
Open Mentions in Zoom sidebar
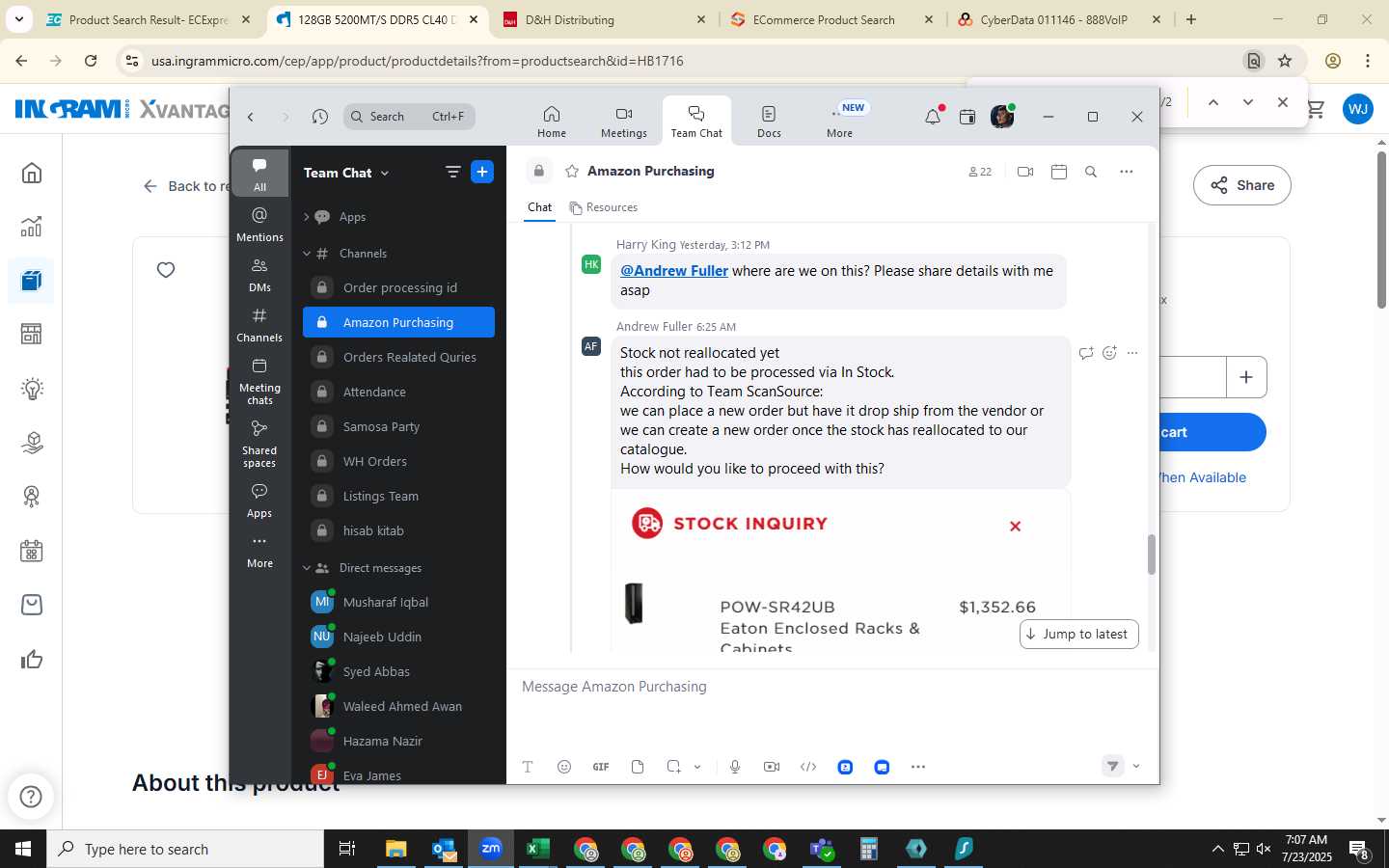tap(259, 224)
